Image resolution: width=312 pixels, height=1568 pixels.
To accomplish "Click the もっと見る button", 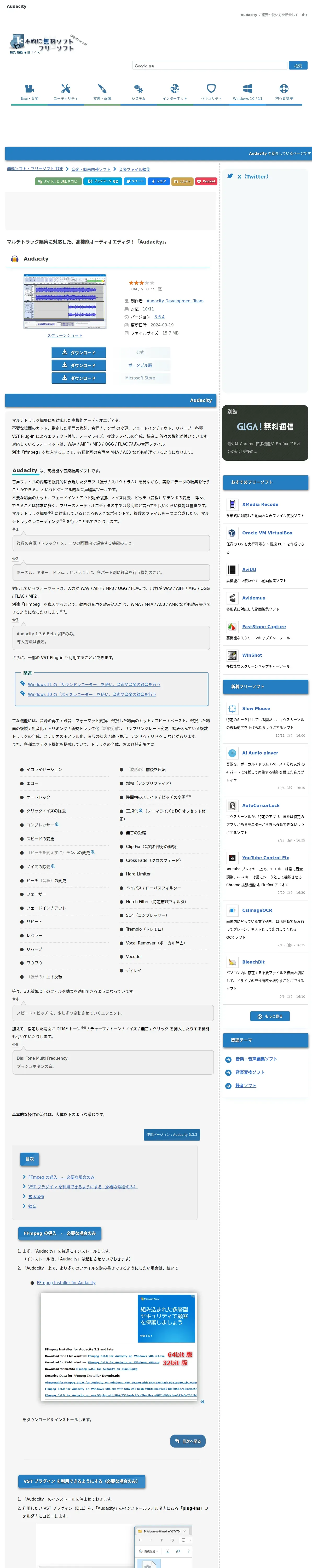I will pos(270,1016).
